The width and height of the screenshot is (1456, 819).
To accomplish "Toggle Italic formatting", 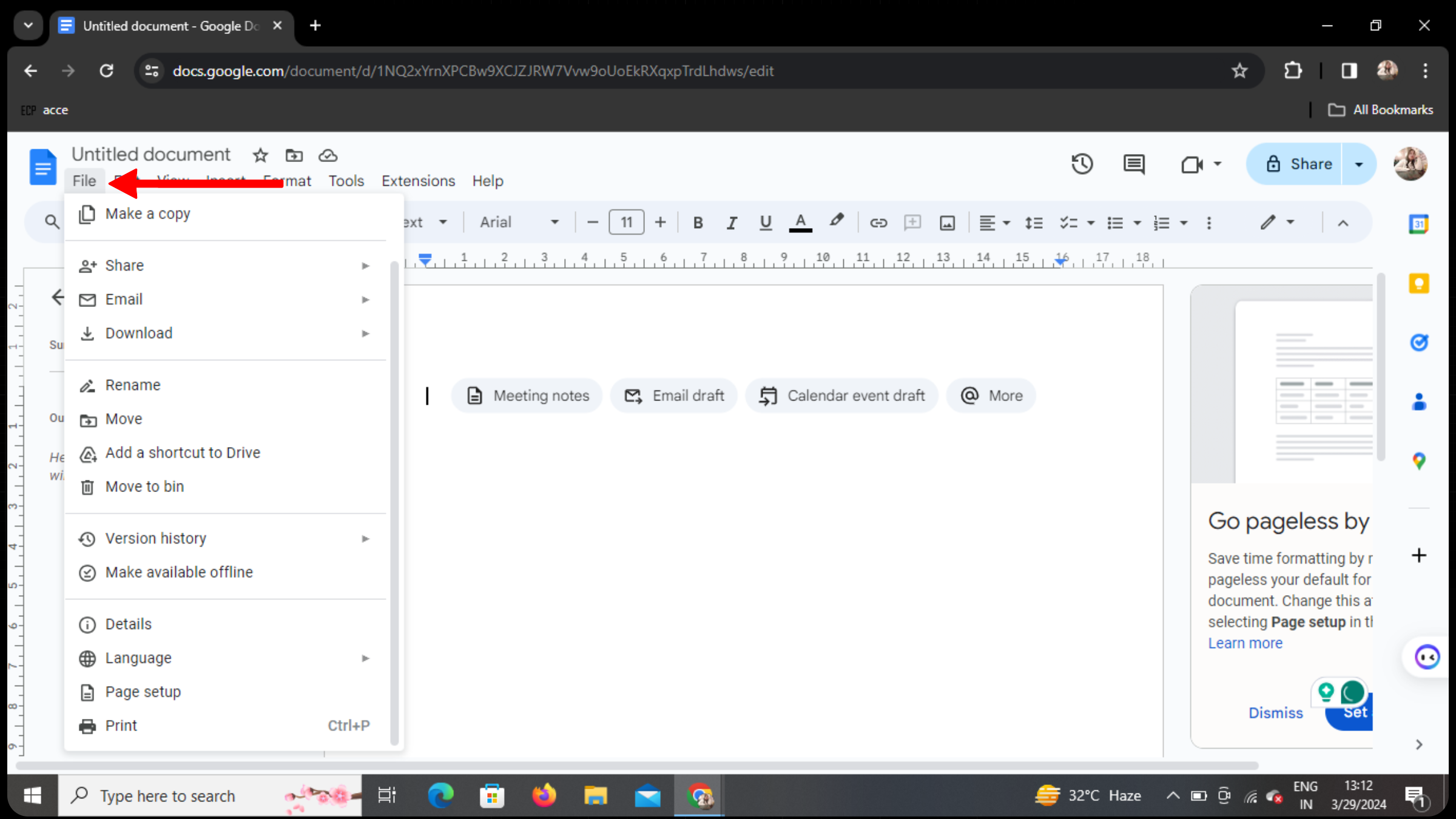I will [x=732, y=223].
